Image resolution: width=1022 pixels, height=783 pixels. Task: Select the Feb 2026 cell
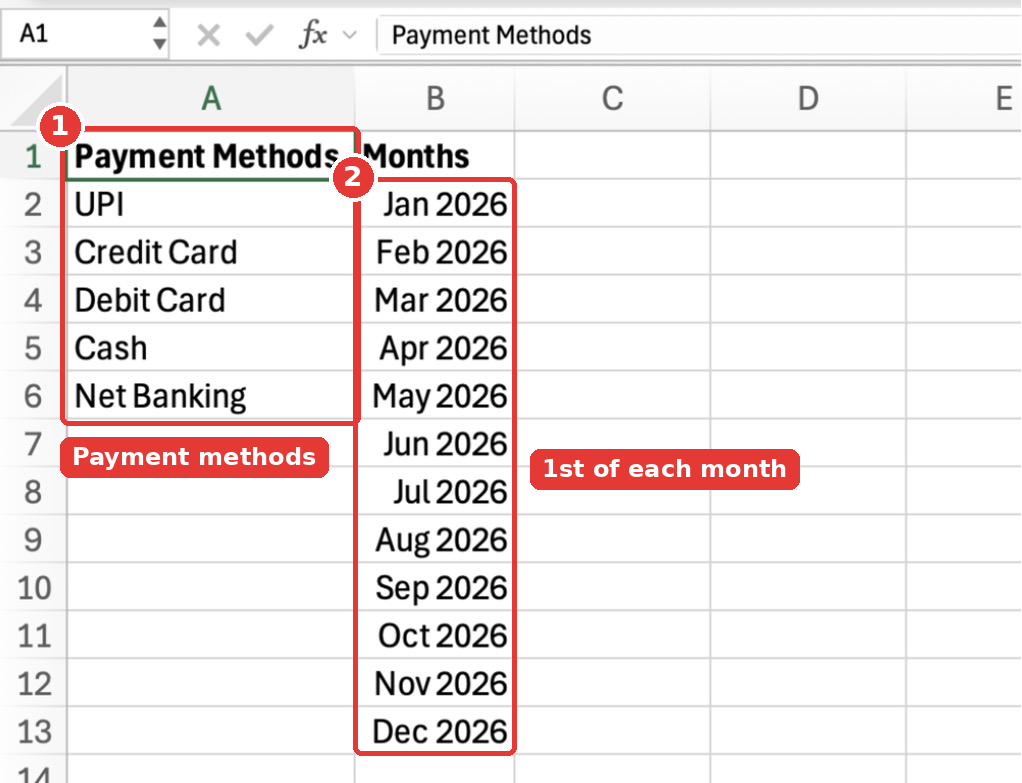(x=435, y=252)
